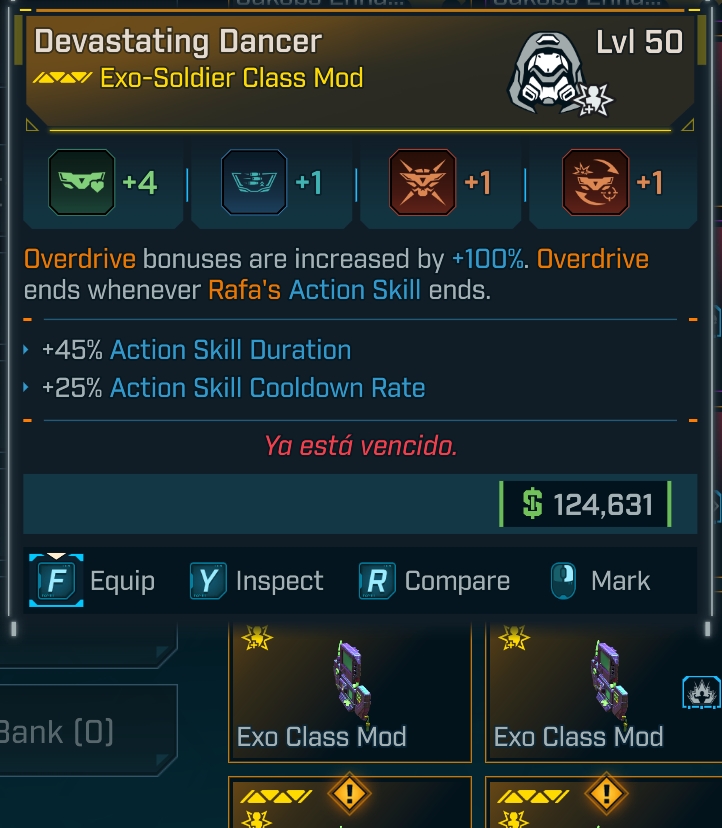Click the green dollar sign currency icon
Viewport: 722px width, 828px height.
click(x=533, y=504)
